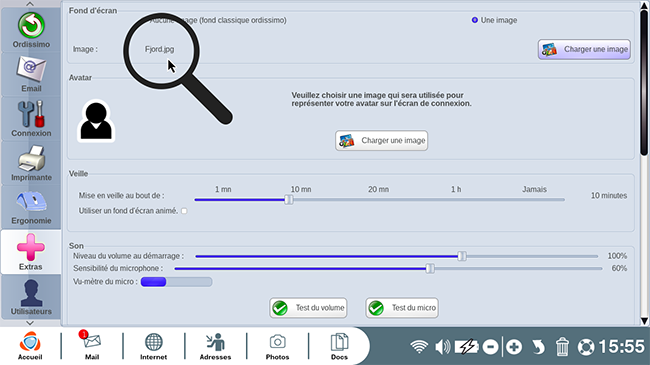Open the Imprimante settings section
The height and width of the screenshot is (365, 650).
[x=31, y=163]
